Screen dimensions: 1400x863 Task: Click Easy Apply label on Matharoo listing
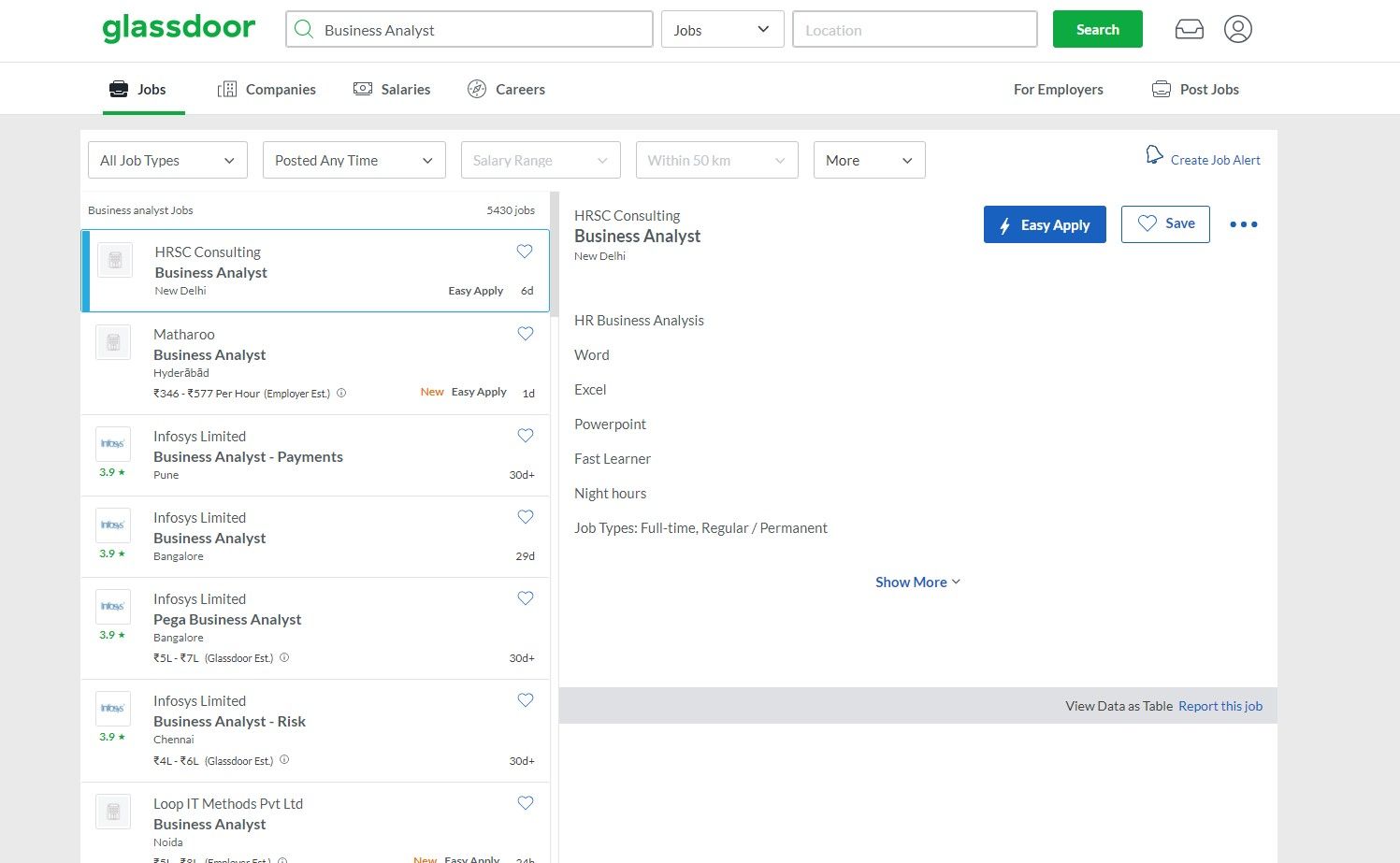tap(479, 392)
